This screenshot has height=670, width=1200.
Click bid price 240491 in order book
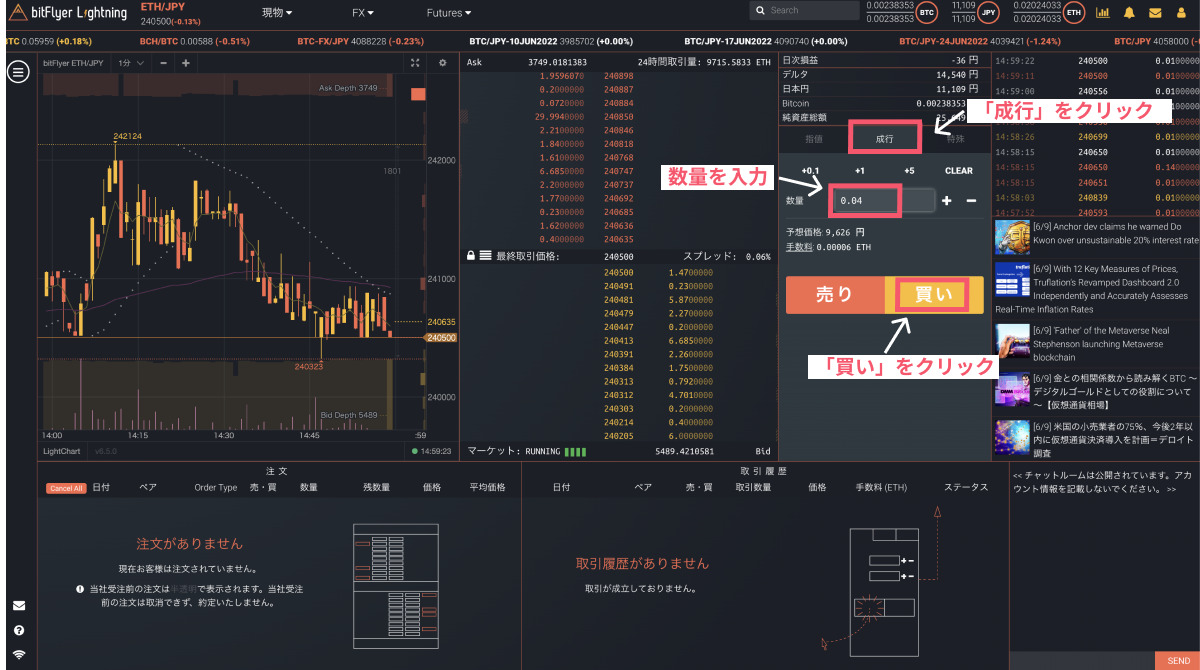pos(619,286)
